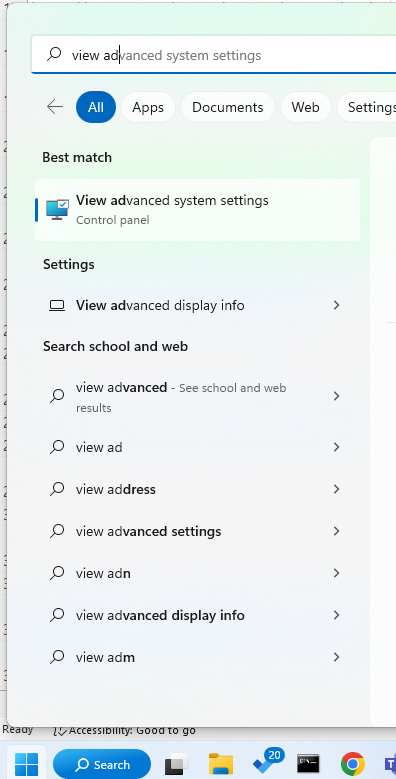Click search icon beside 'view ad'
This screenshot has width=396, height=779.
click(x=57, y=447)
